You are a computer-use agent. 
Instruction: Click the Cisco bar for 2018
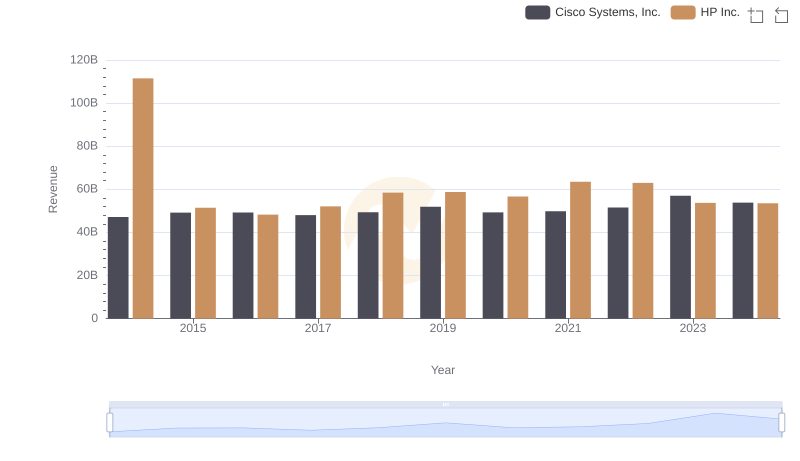[368, 265]
